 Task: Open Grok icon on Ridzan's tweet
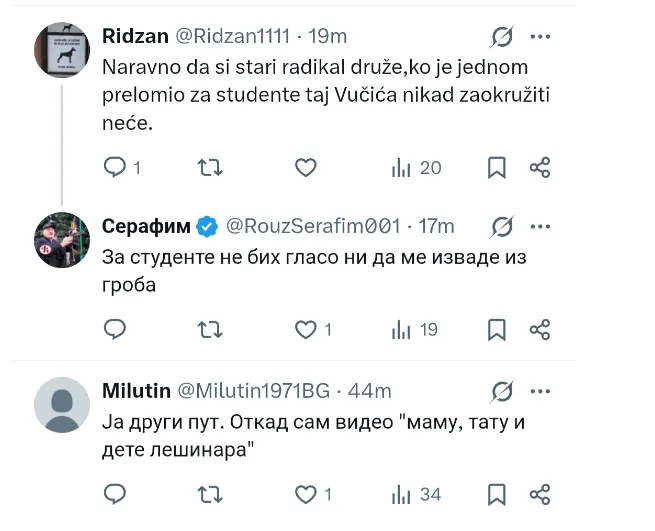(x=502, y=37)
